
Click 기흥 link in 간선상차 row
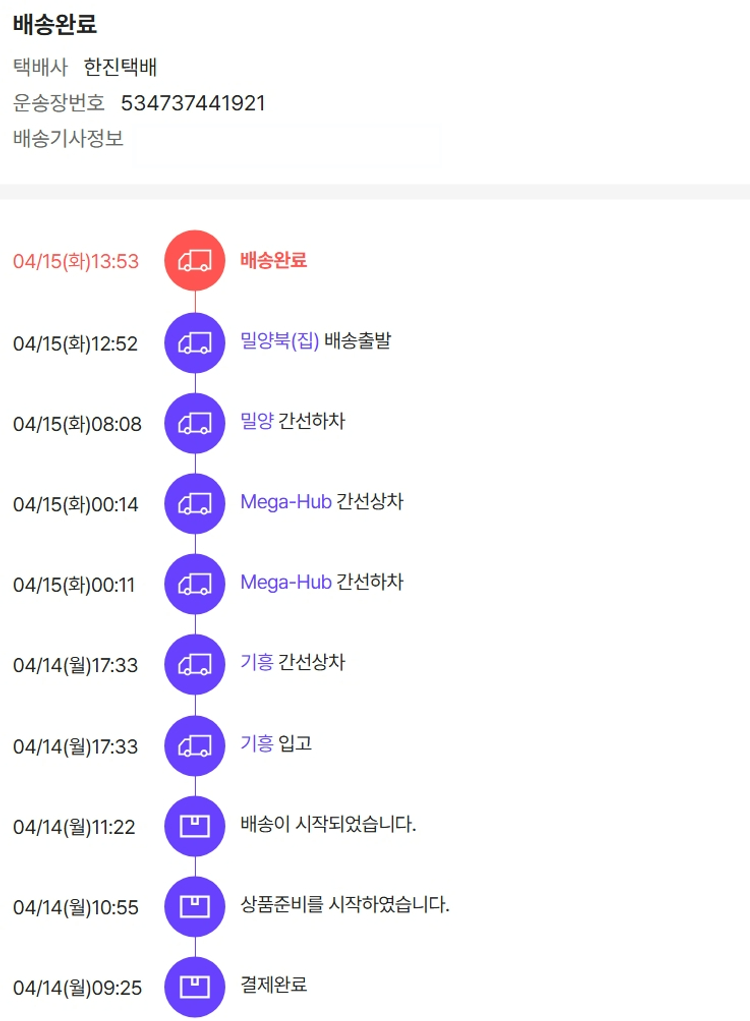pyautogui.click(x=257, y=662)
